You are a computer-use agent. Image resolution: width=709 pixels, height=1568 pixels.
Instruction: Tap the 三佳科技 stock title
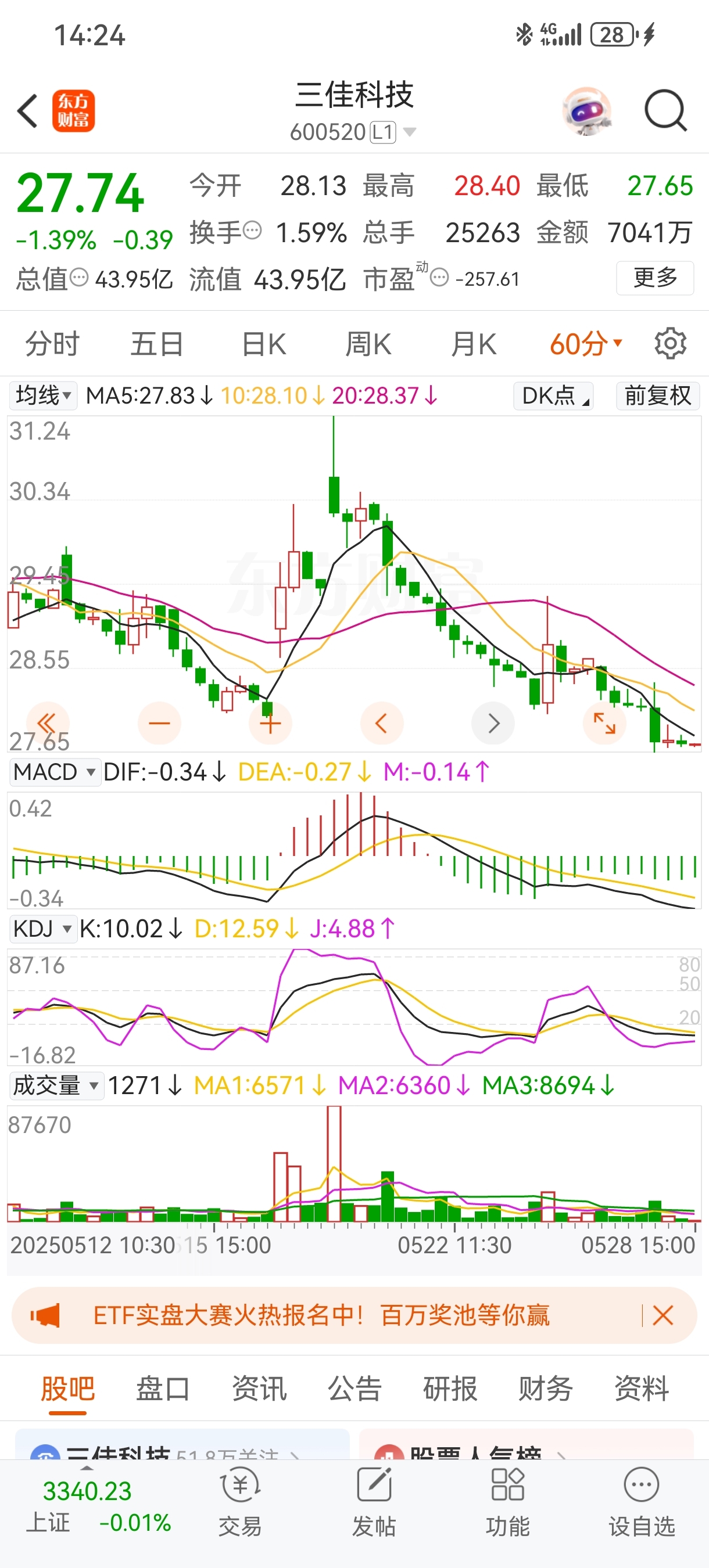(354, 95)
